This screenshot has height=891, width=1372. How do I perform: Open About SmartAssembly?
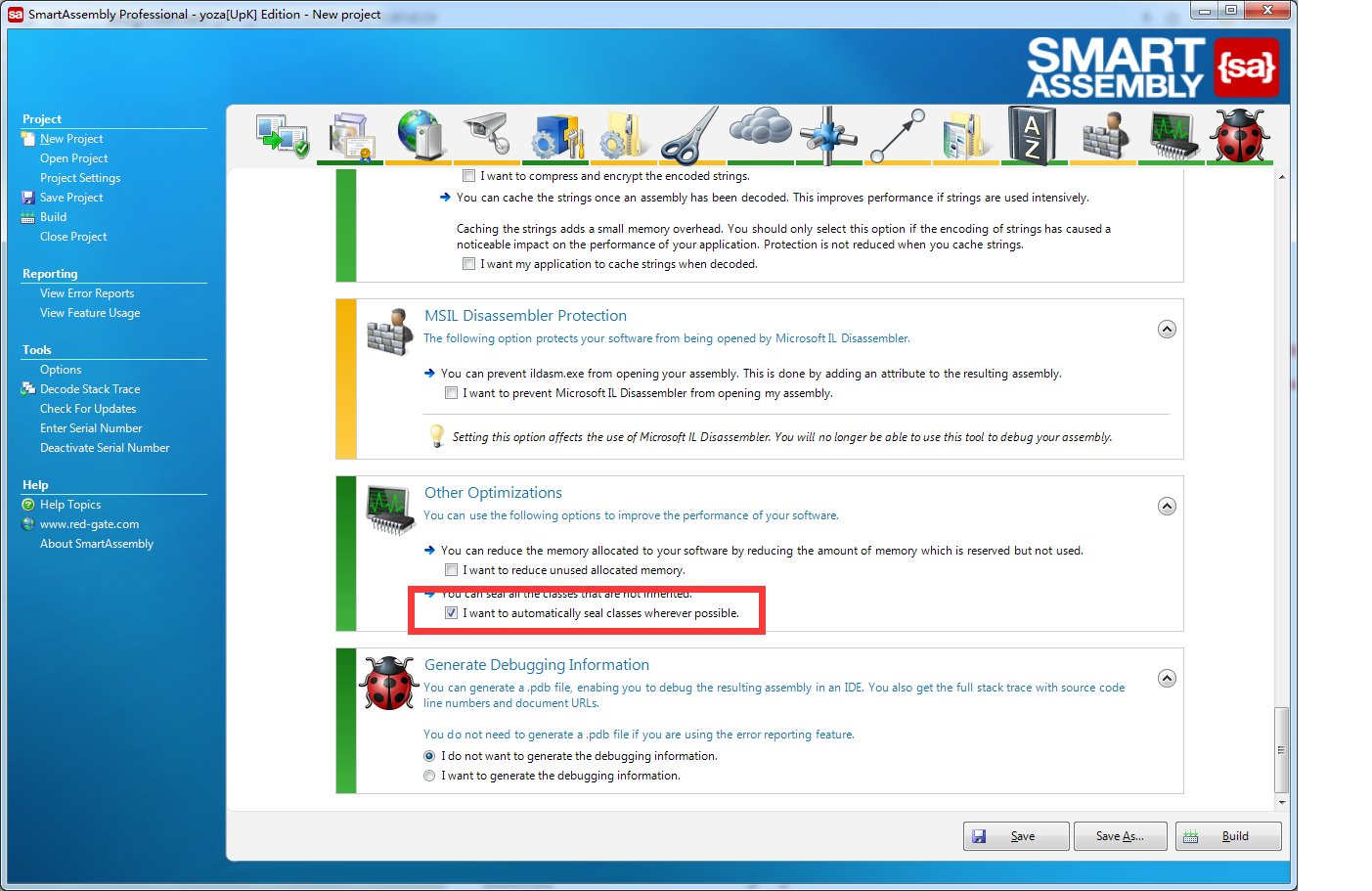[97, 544]
